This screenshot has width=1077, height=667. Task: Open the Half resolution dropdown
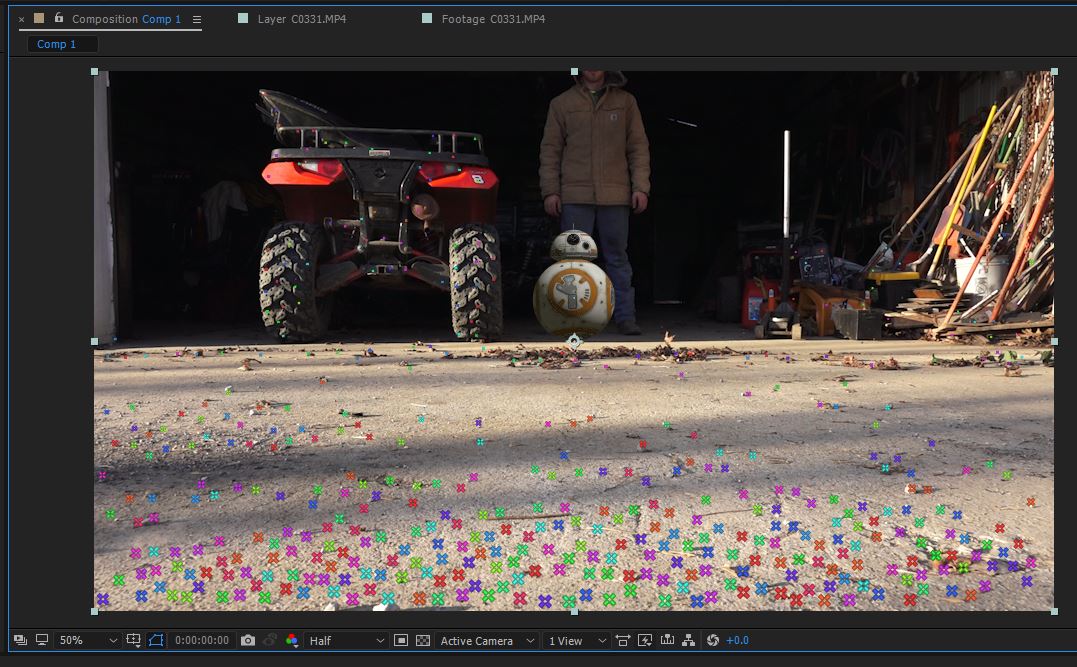tap(345, 641)
